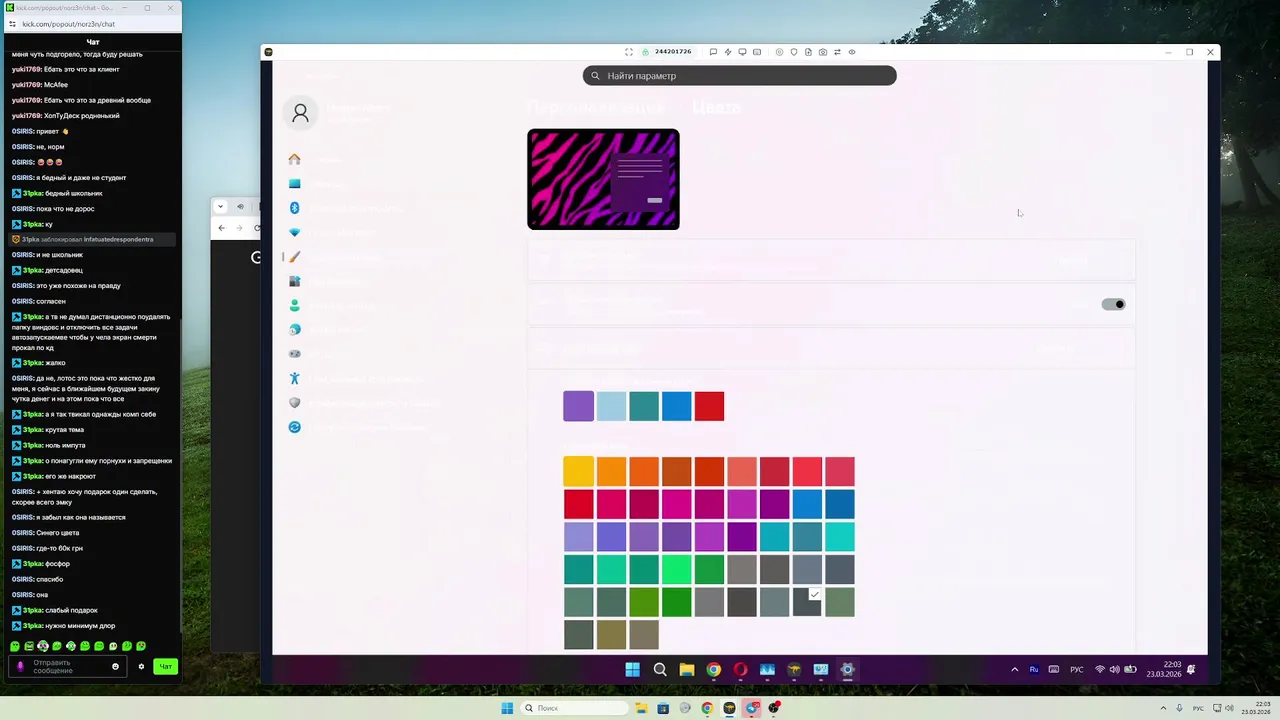Choose the checked dark gray swatch
1280x720 pixels.
tap(807, 601)
